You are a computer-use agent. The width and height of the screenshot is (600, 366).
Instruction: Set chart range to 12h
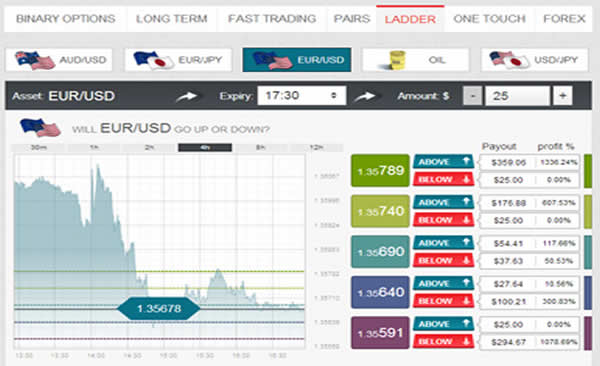pyautogui.click(x=316, y=148)
